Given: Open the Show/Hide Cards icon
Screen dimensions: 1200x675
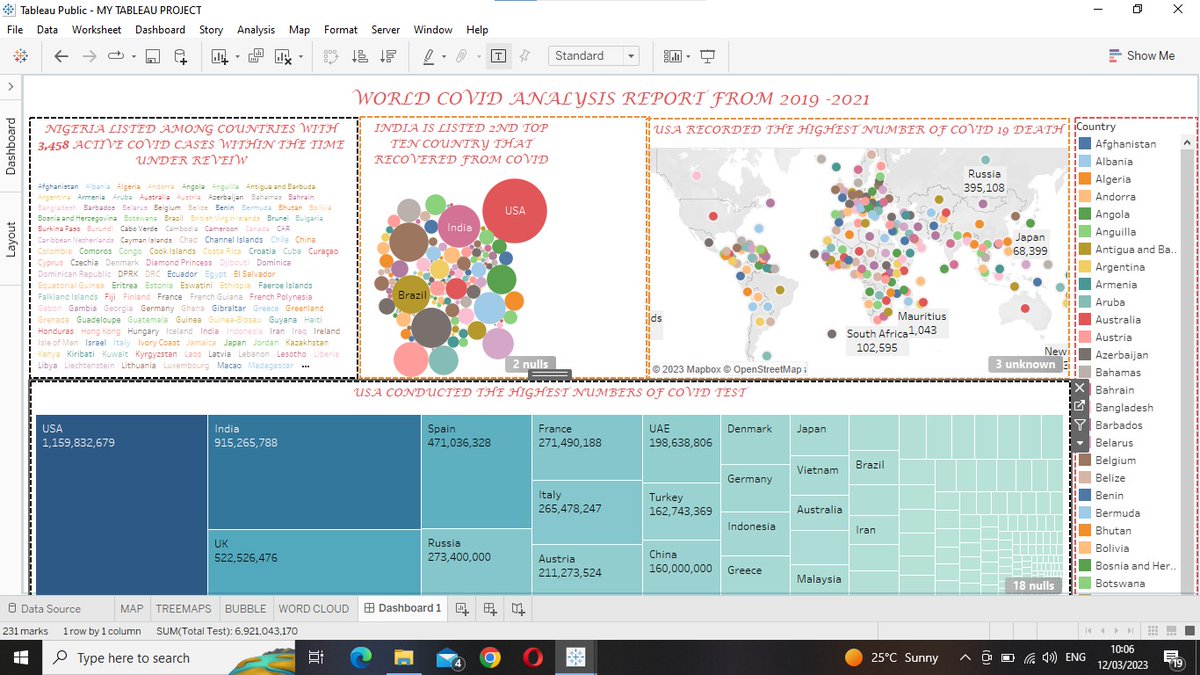Looking at the screenshot, I should pyautogui.click(x=673, y=56).
